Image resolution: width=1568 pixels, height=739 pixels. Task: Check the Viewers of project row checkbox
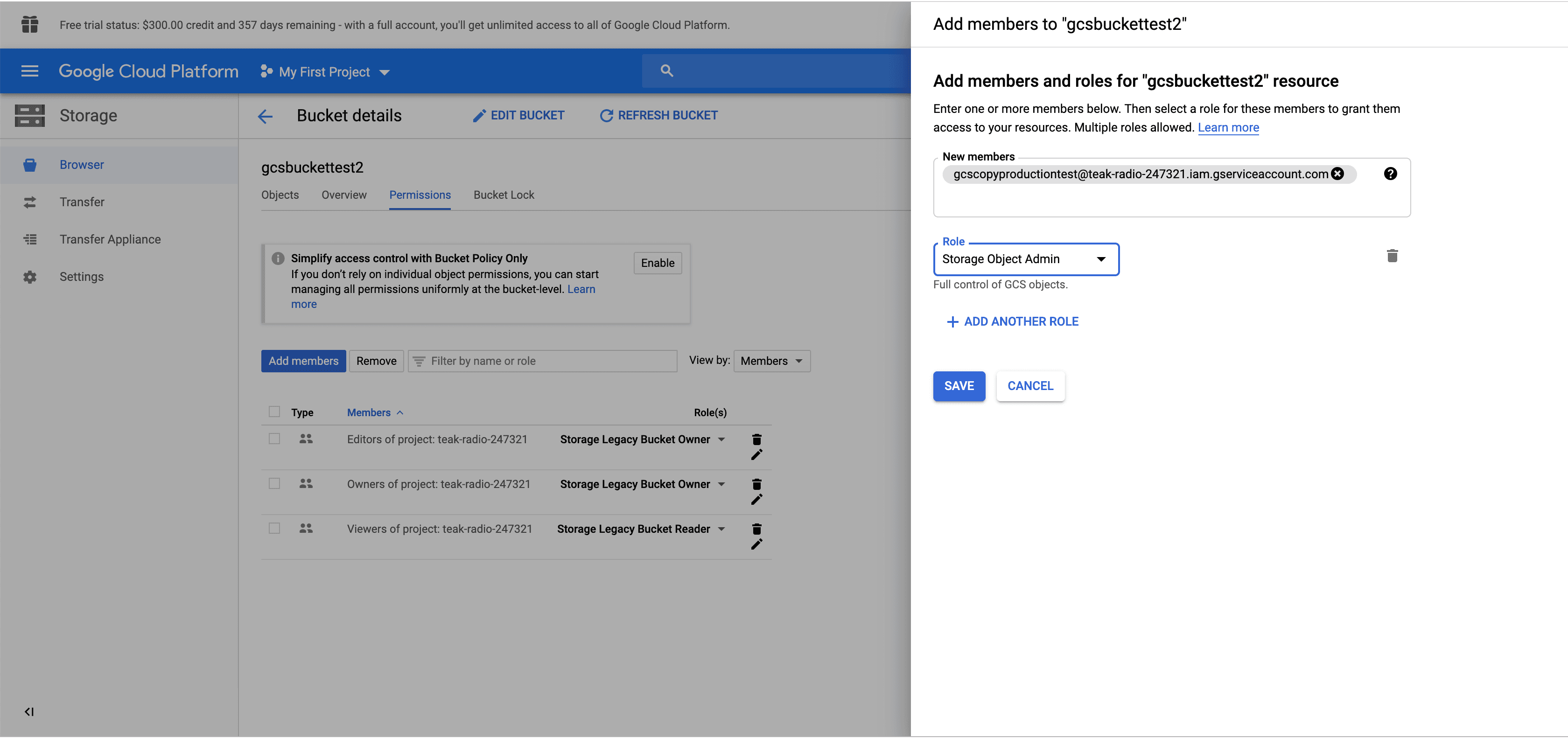pos(274,529)
